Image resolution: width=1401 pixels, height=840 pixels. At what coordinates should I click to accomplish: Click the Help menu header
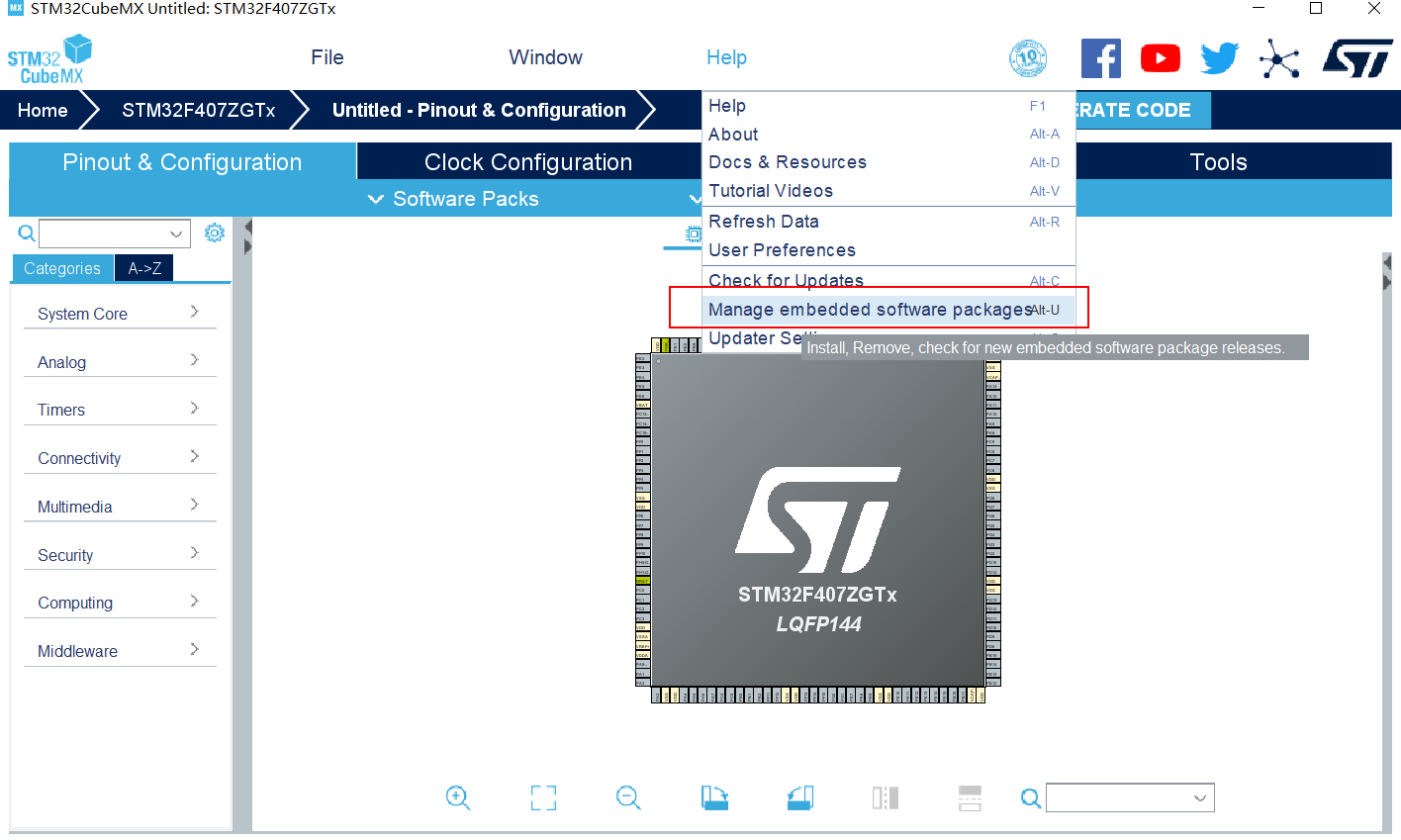coord(726,57)
